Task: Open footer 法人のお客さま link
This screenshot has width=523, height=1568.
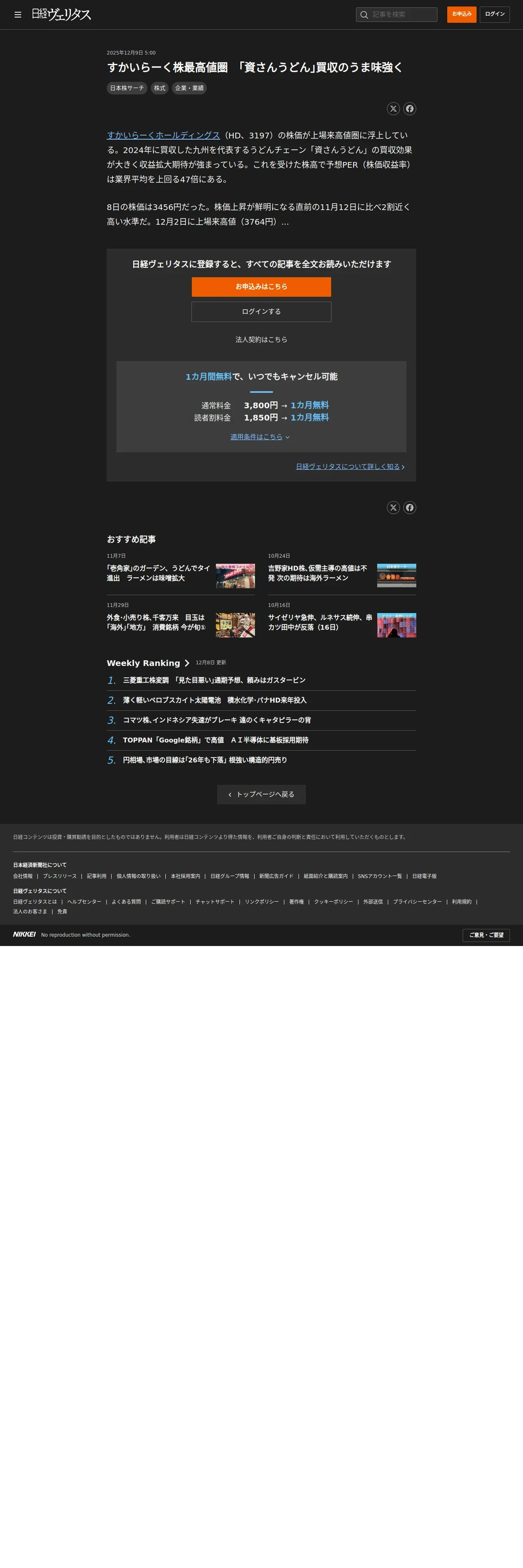Action: (31, 912)
